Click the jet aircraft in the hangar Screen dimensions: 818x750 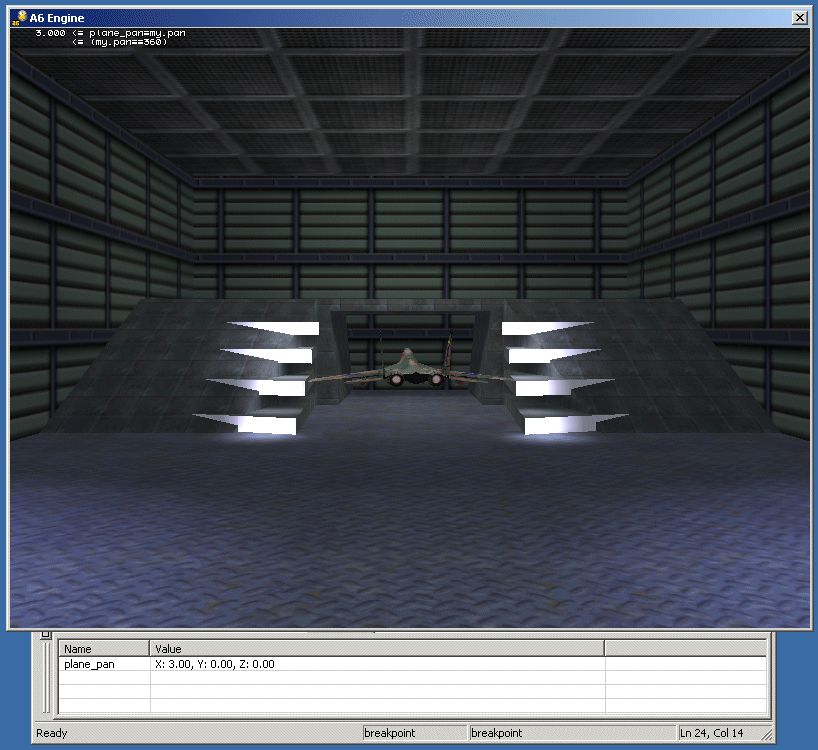407,369
